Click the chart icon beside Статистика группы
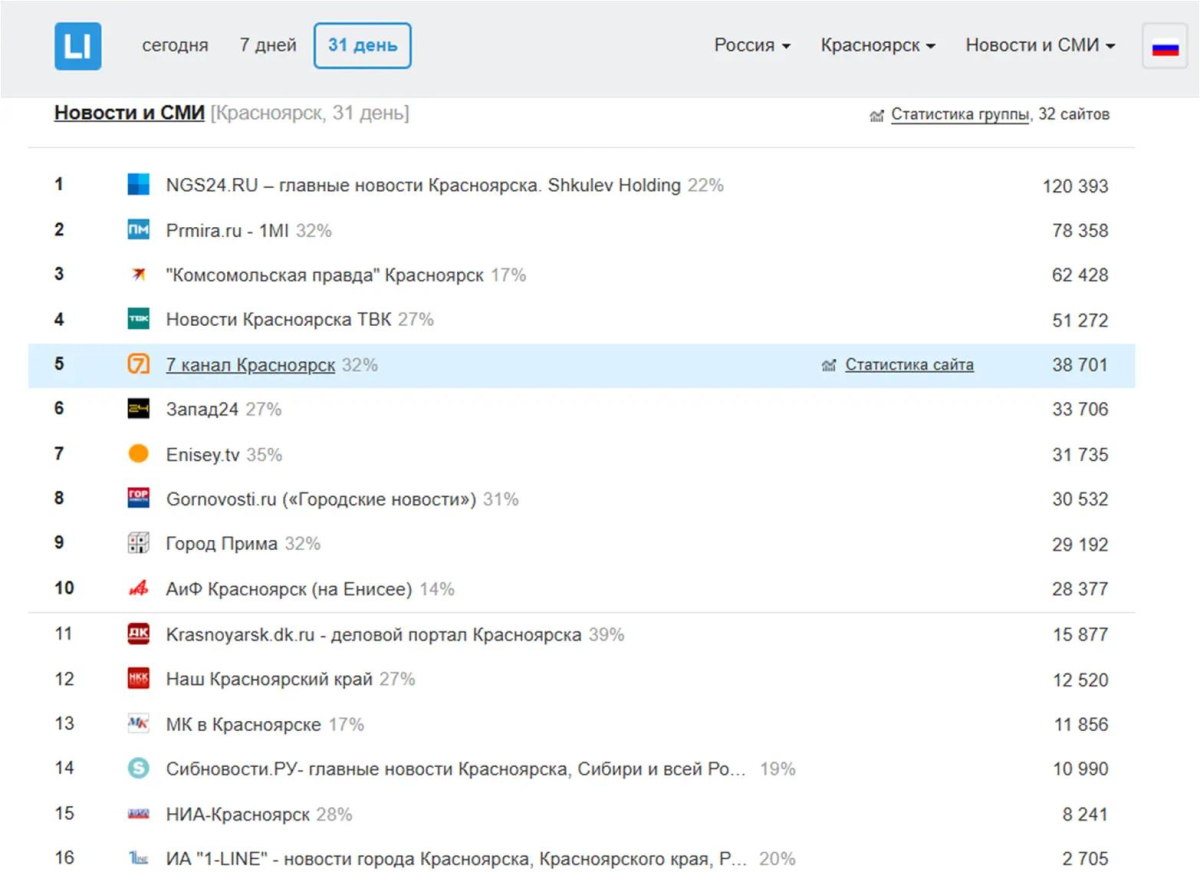Screen dimensions: 1200x879 click(x=877, y=116)
